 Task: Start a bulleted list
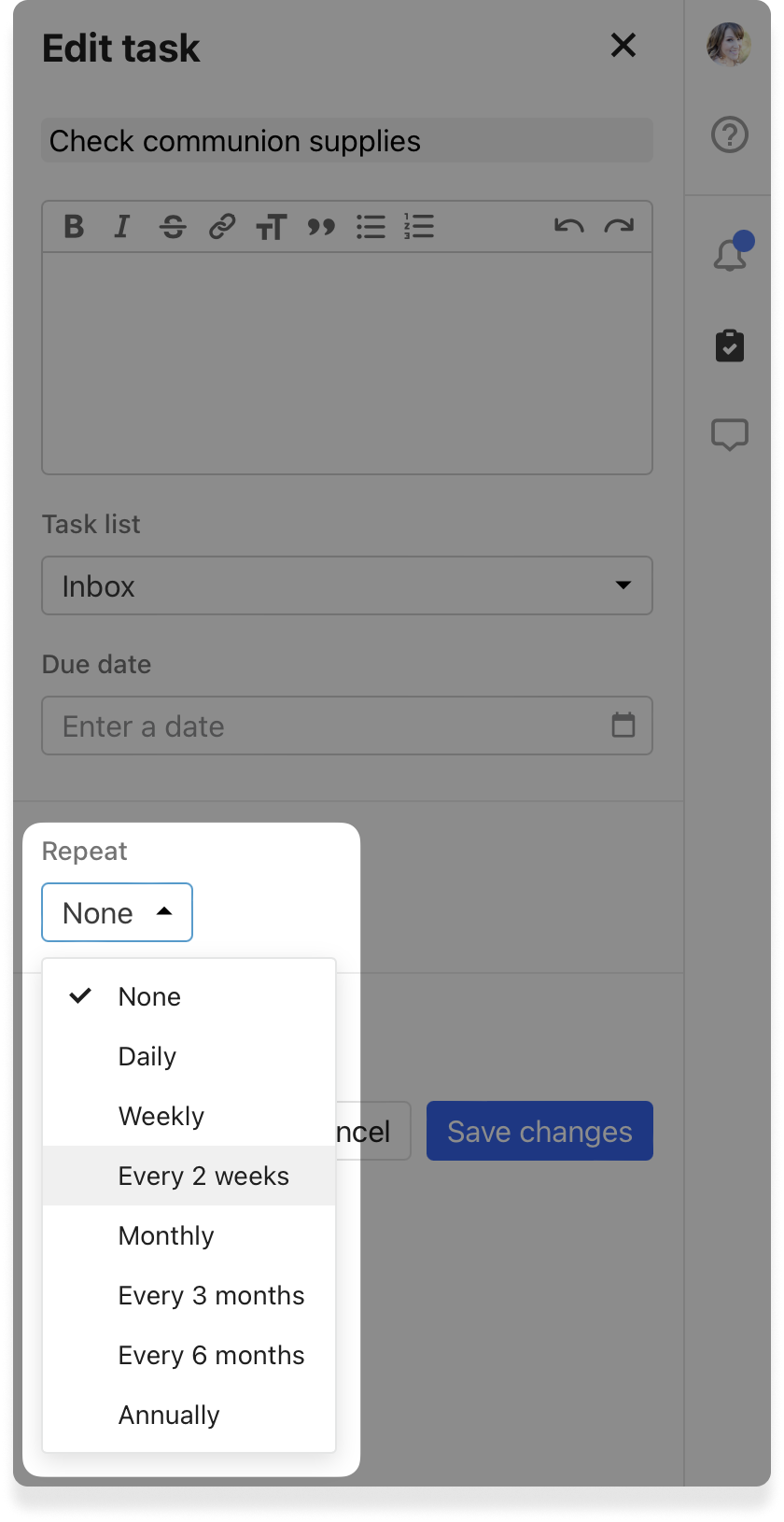point(371,227)
